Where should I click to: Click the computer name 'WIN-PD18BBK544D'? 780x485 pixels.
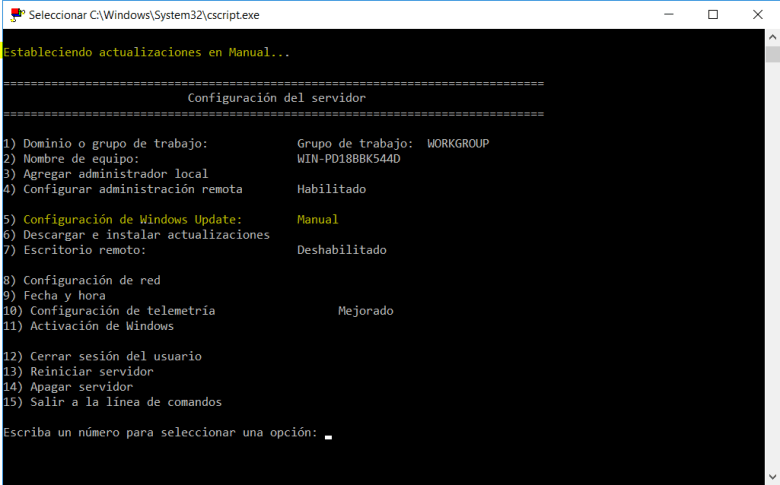point(349,159)
